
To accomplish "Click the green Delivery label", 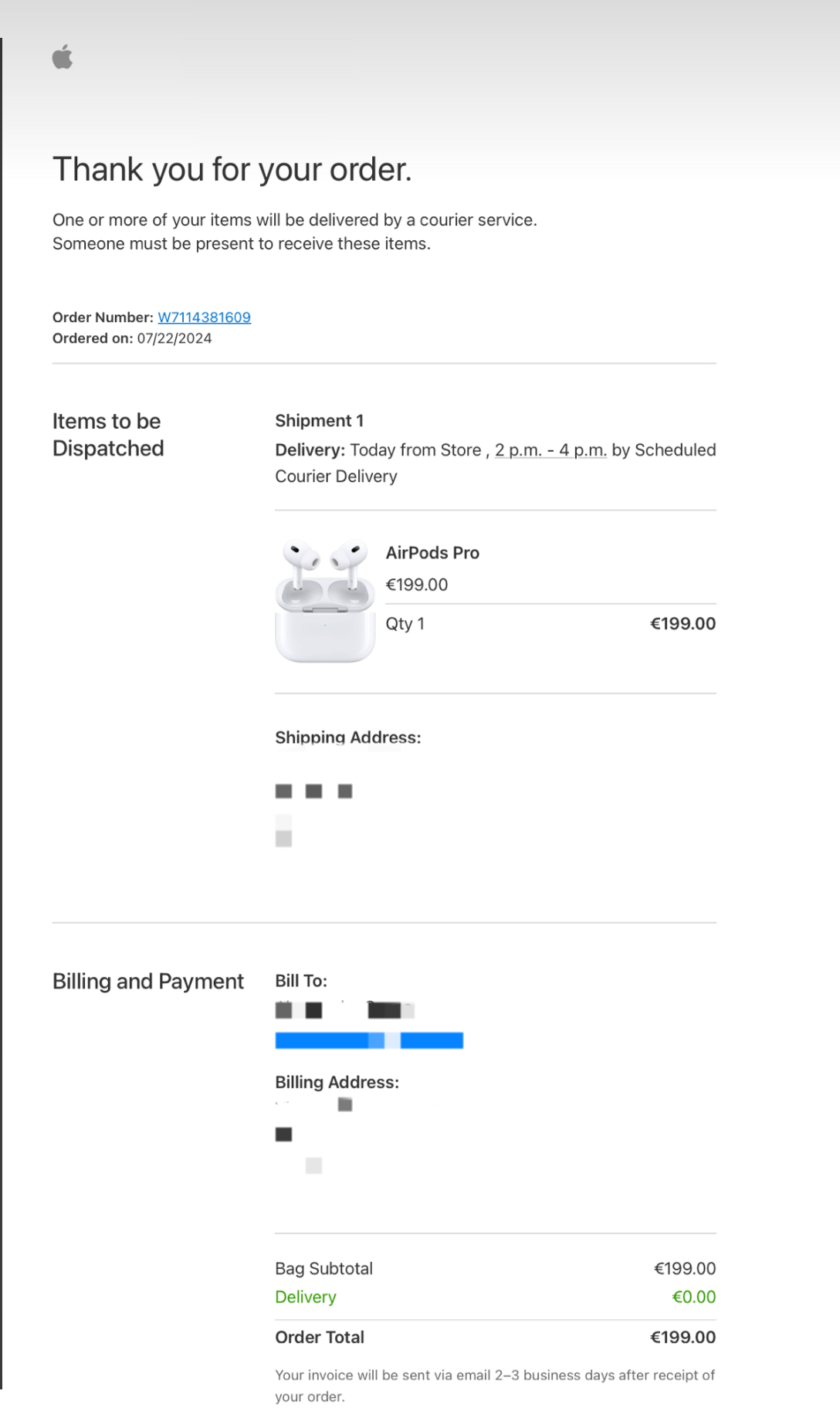I will coord(306,1297).
